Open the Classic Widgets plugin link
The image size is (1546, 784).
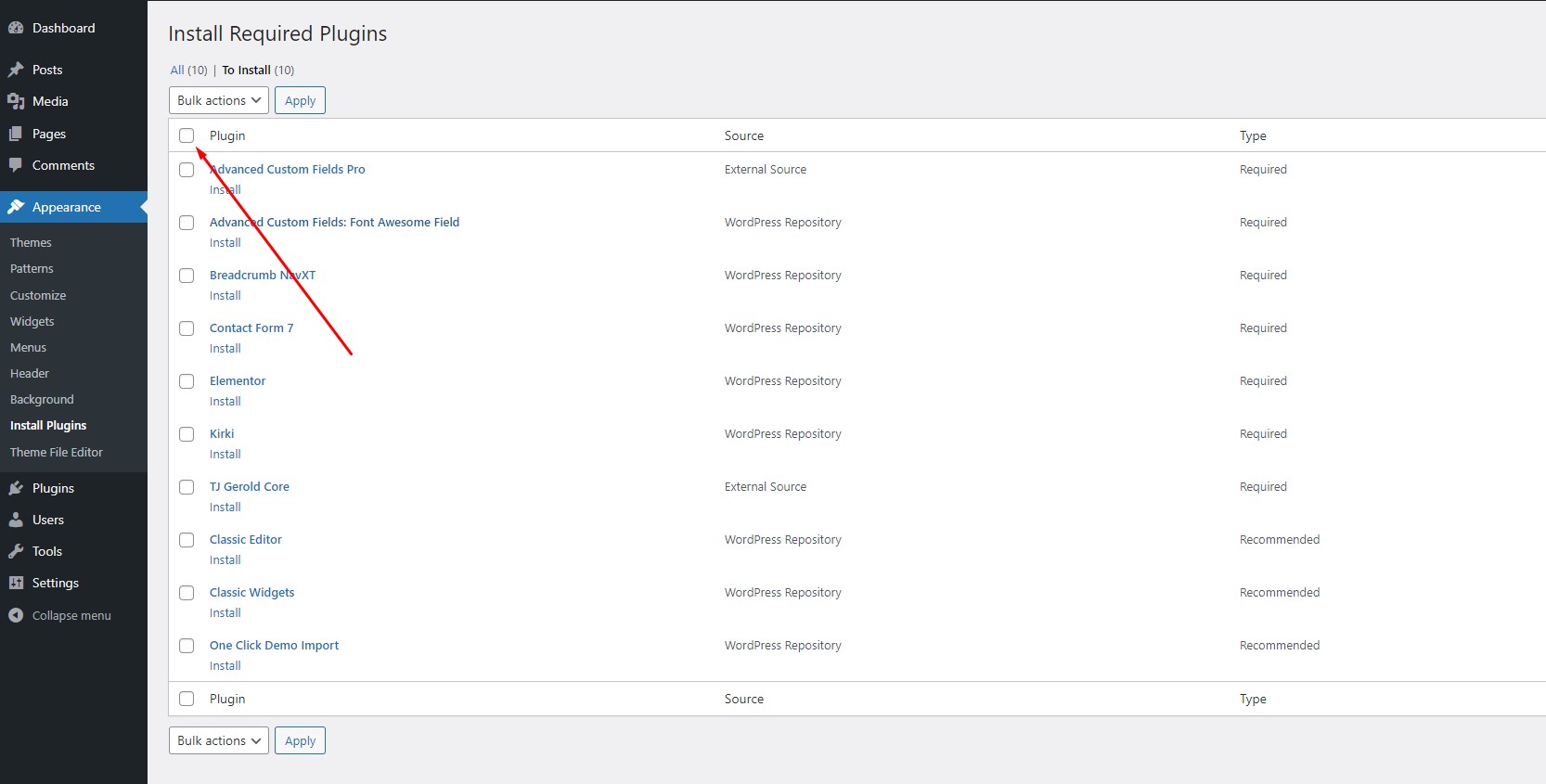(252, 592)
